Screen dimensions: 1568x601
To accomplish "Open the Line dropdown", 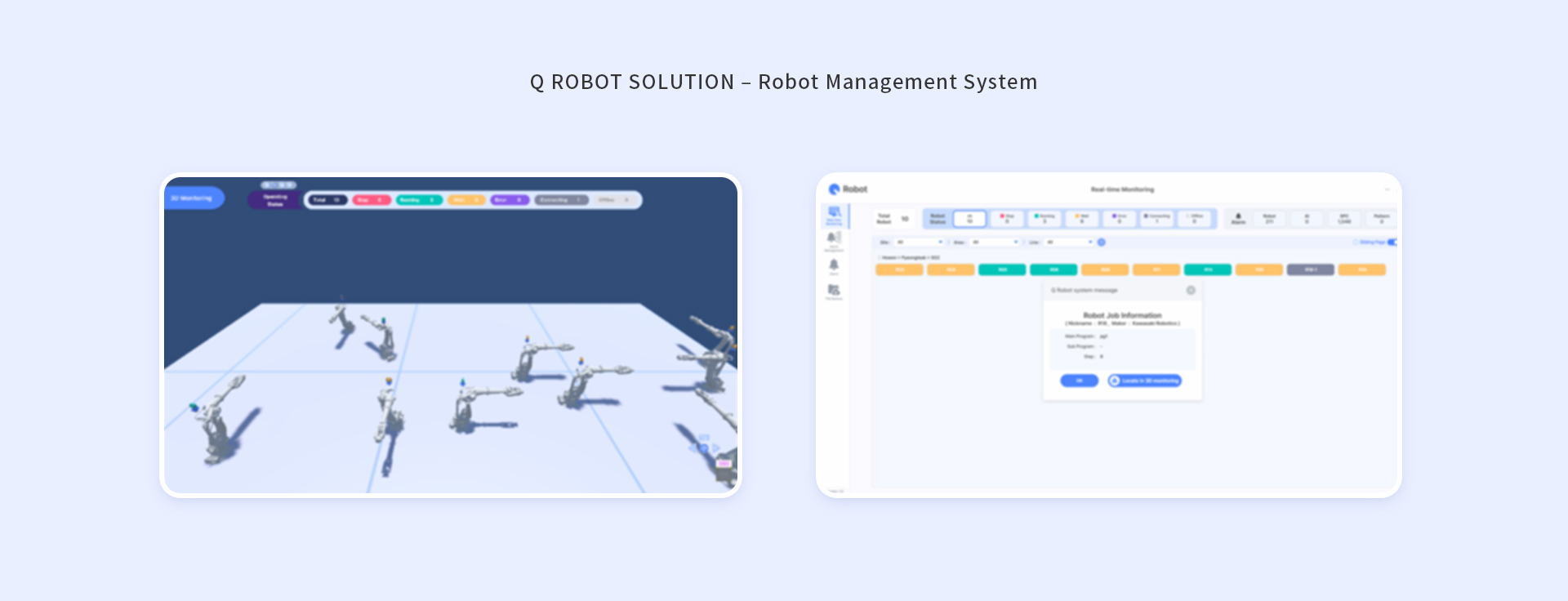I will click(x=1069, y=242).
